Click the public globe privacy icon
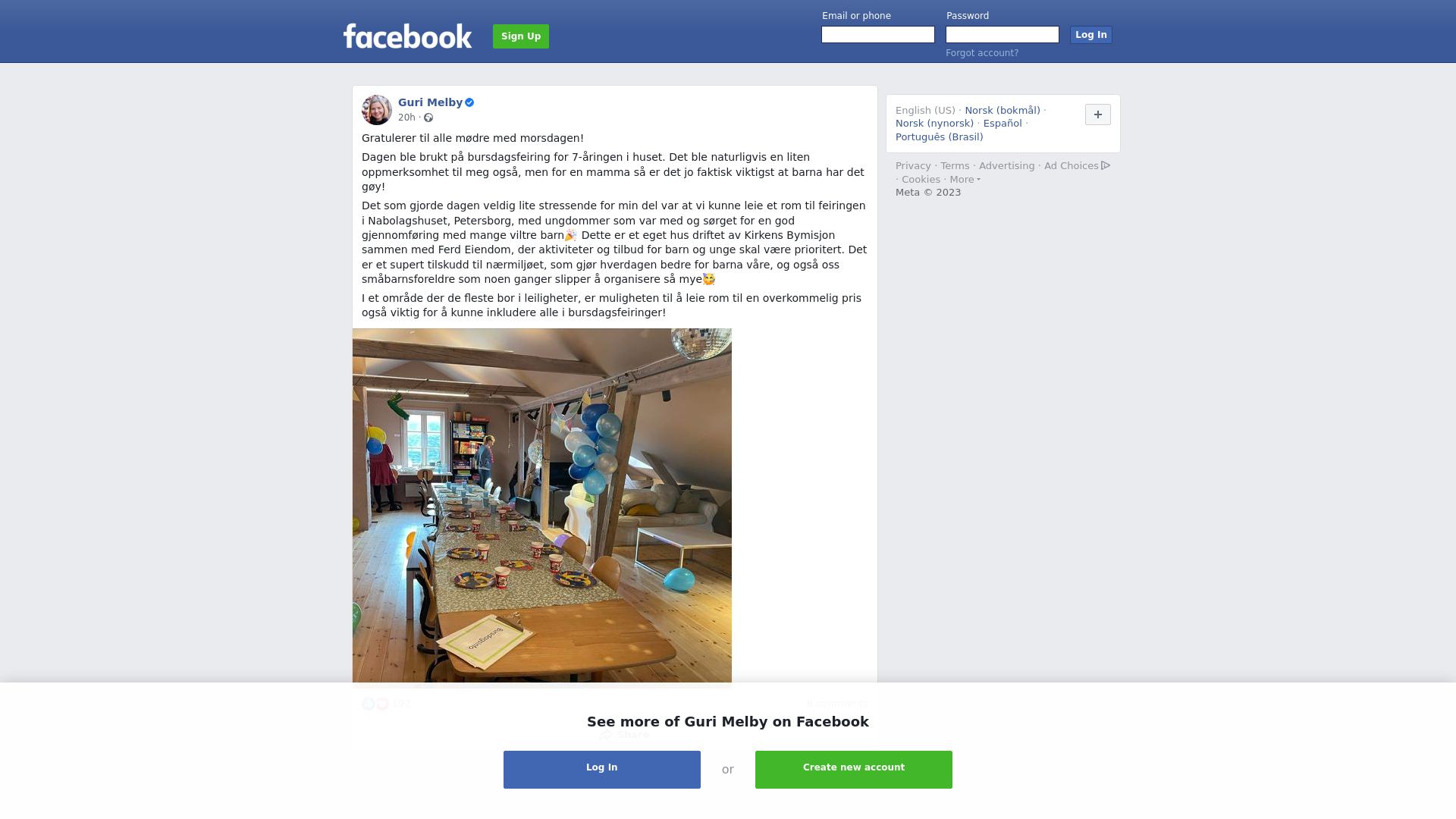Image resolution: width=1456 pixels, height=819 pixels. click(x=428, y=118)
